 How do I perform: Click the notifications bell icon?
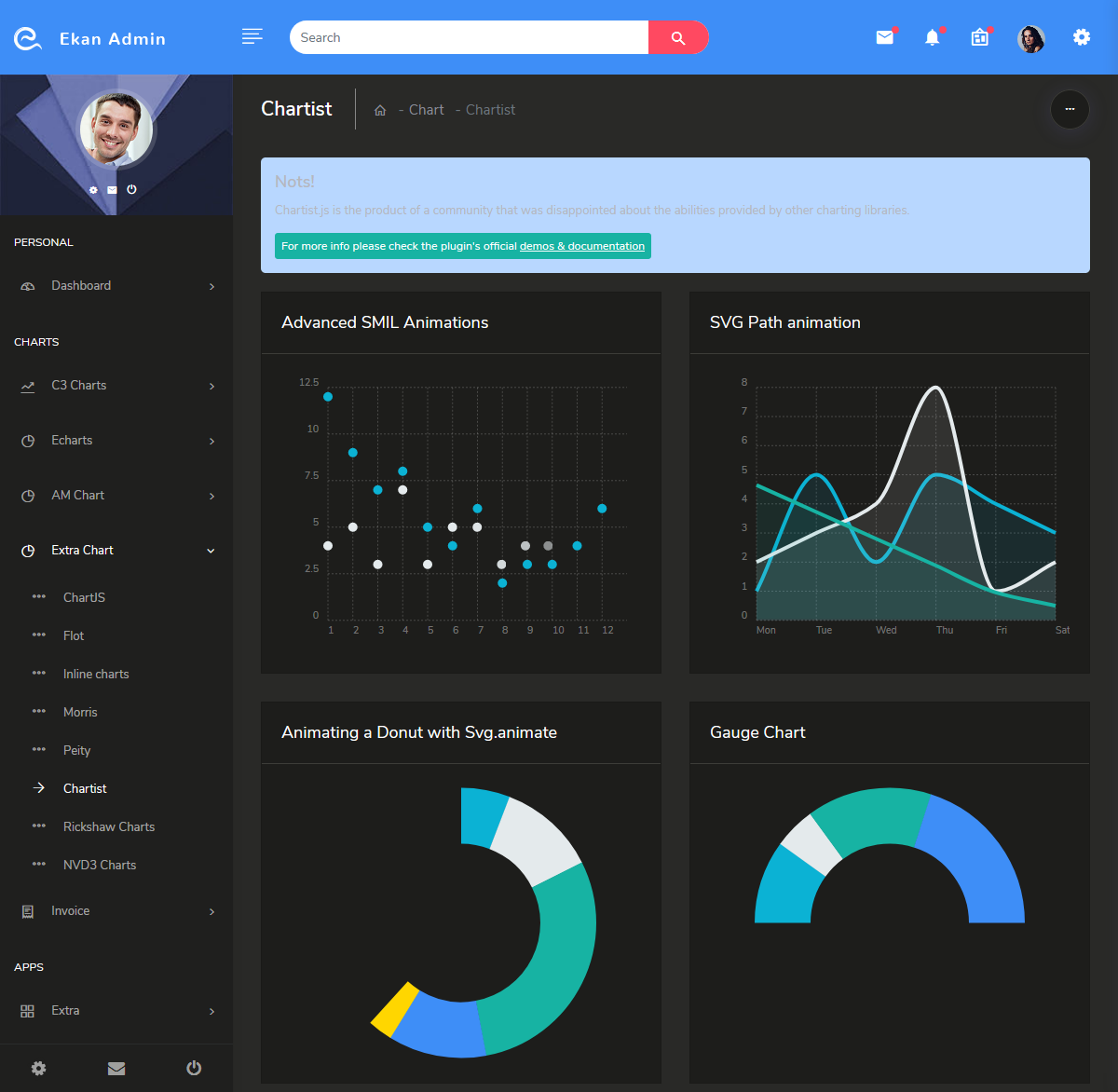pos(932,37)
